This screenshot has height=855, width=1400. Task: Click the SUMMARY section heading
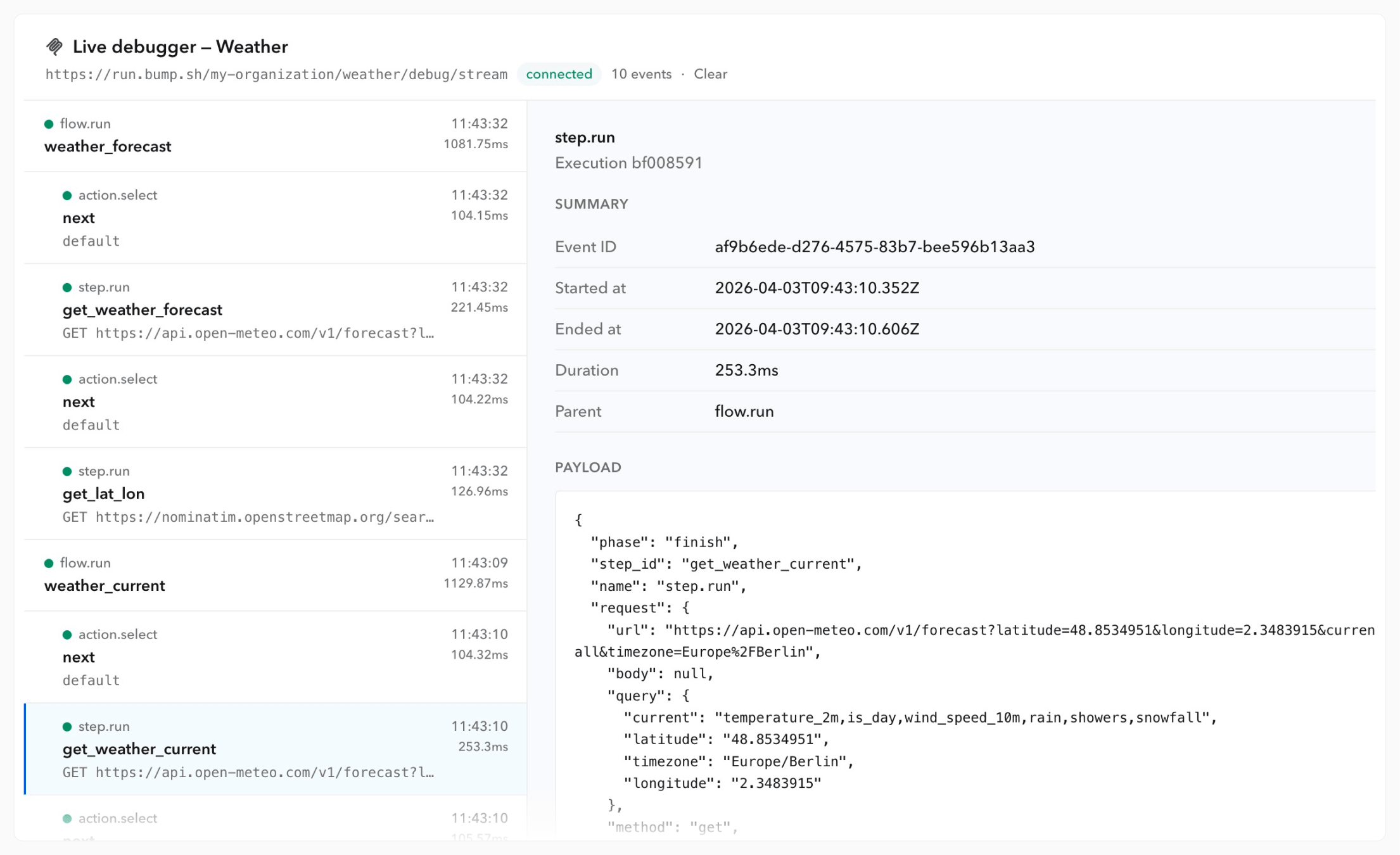coord(592,204)
